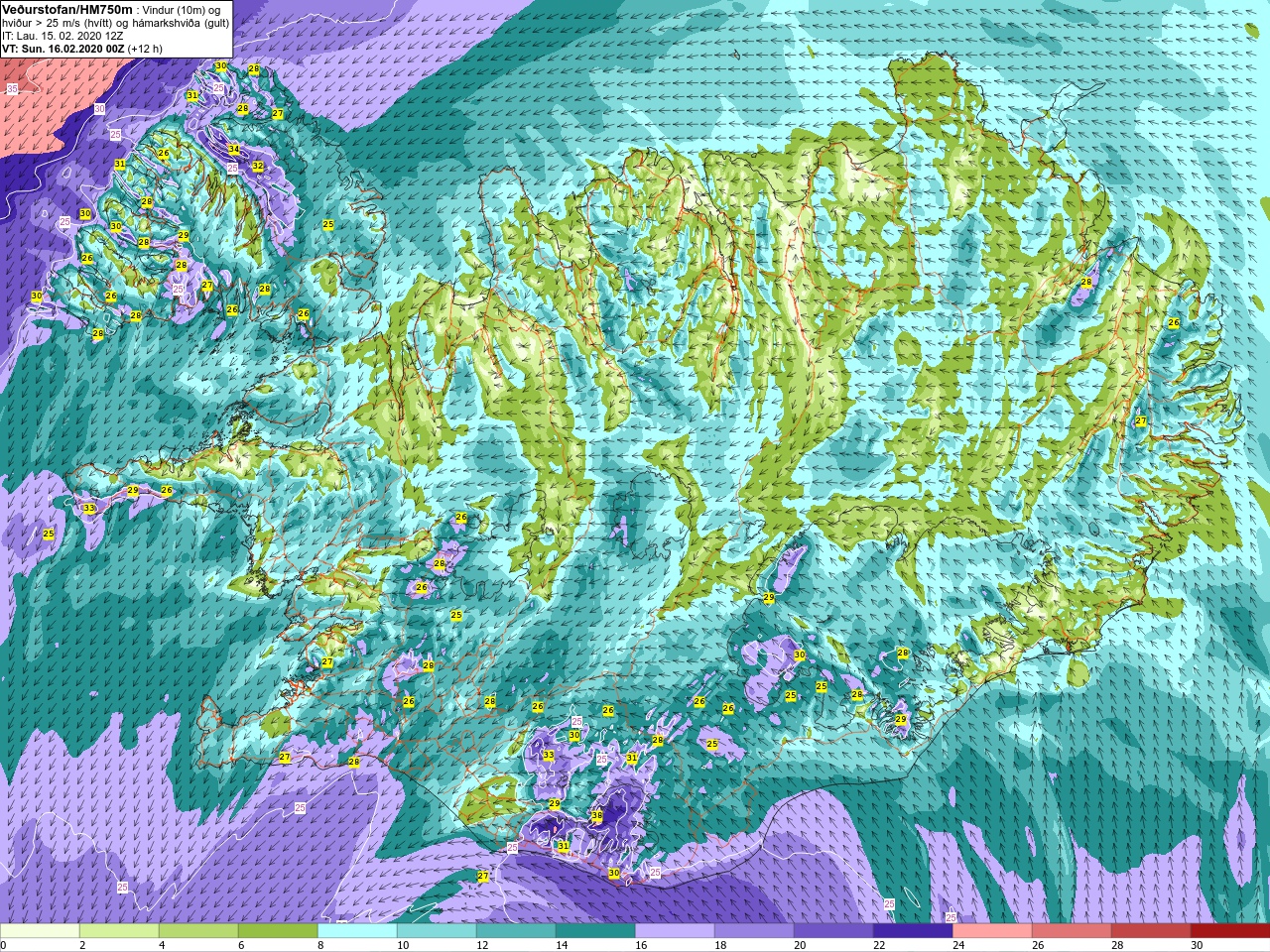The width and height of the screenshot is (1270, 952).
Task: Pick the 16–18 m/s lavender legend swatch
Action: click(675, 931)
